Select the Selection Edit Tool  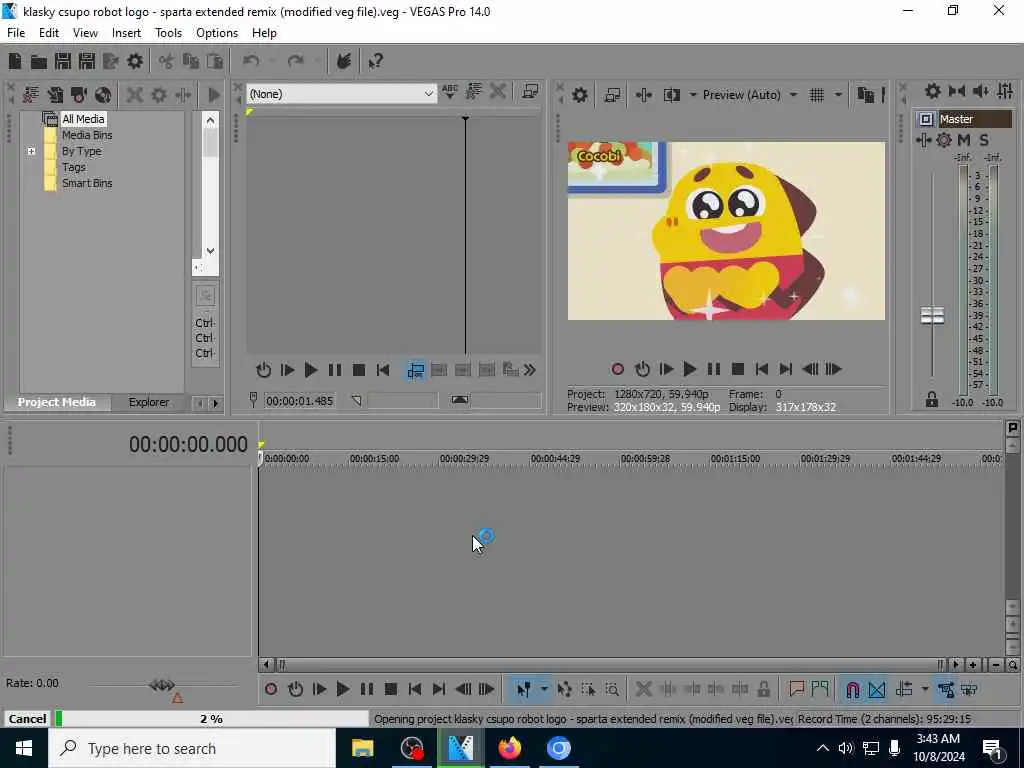[x=588, y=689]
